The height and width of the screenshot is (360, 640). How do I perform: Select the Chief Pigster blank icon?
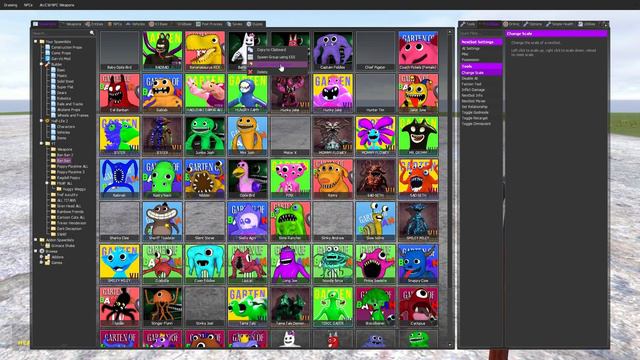375,51
